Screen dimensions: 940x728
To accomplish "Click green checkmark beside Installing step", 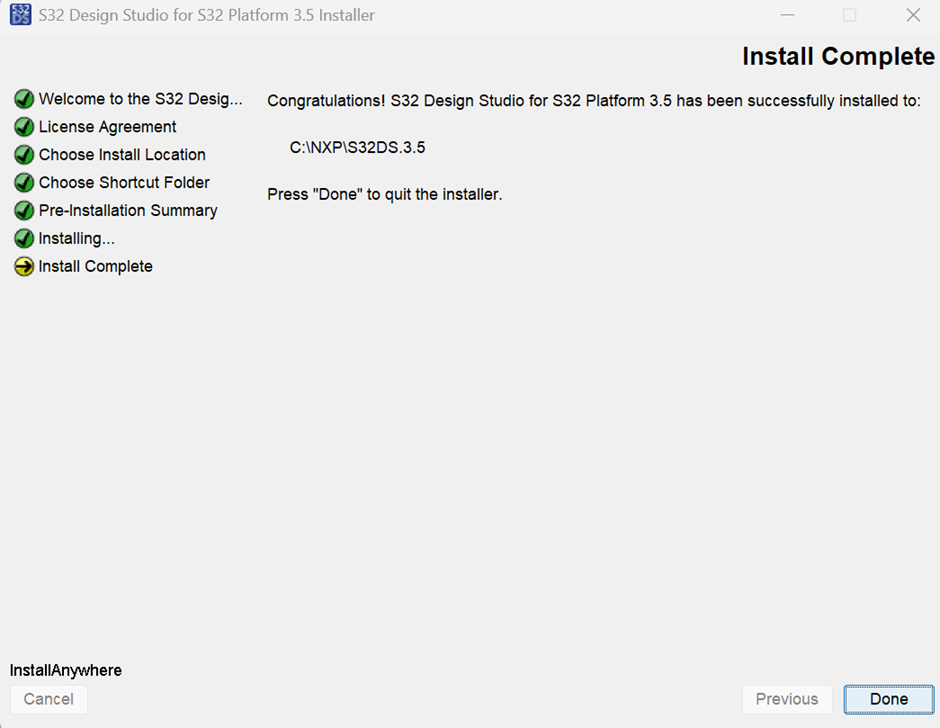I will click(24, 239).
